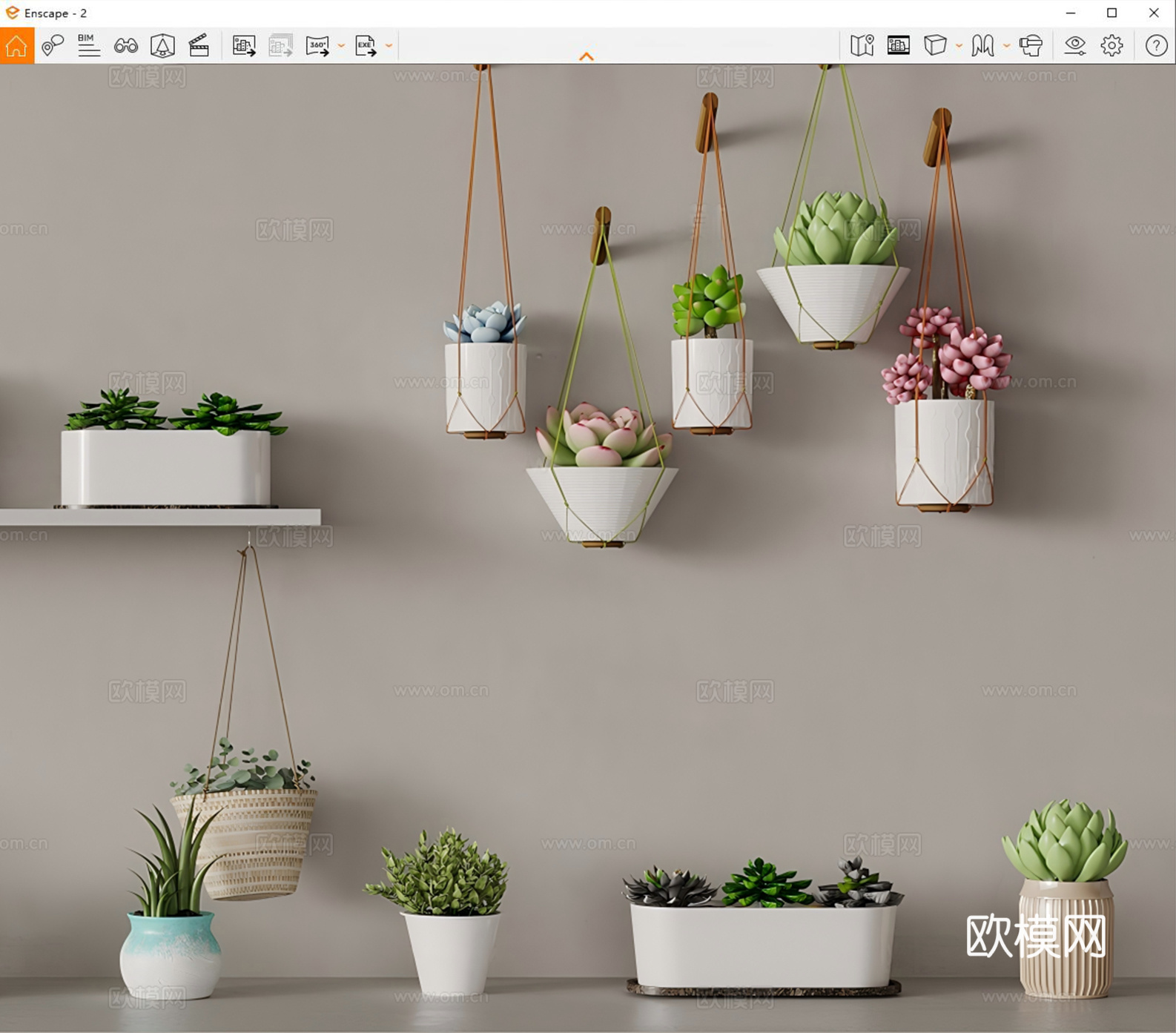The height and width of the screenshot is (1033, 1176).
Task: Export EXE standalone file
Action: point(366,46)
